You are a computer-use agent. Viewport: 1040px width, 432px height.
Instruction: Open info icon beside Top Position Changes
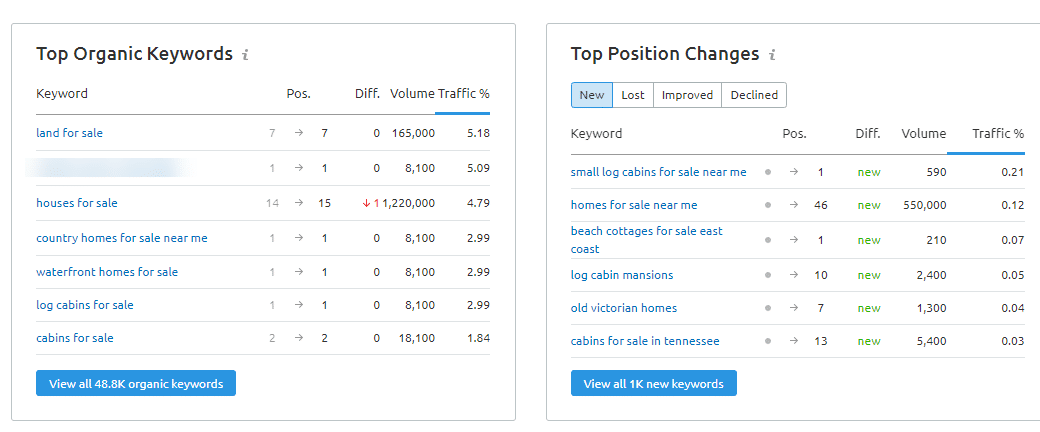pos(772,54)
